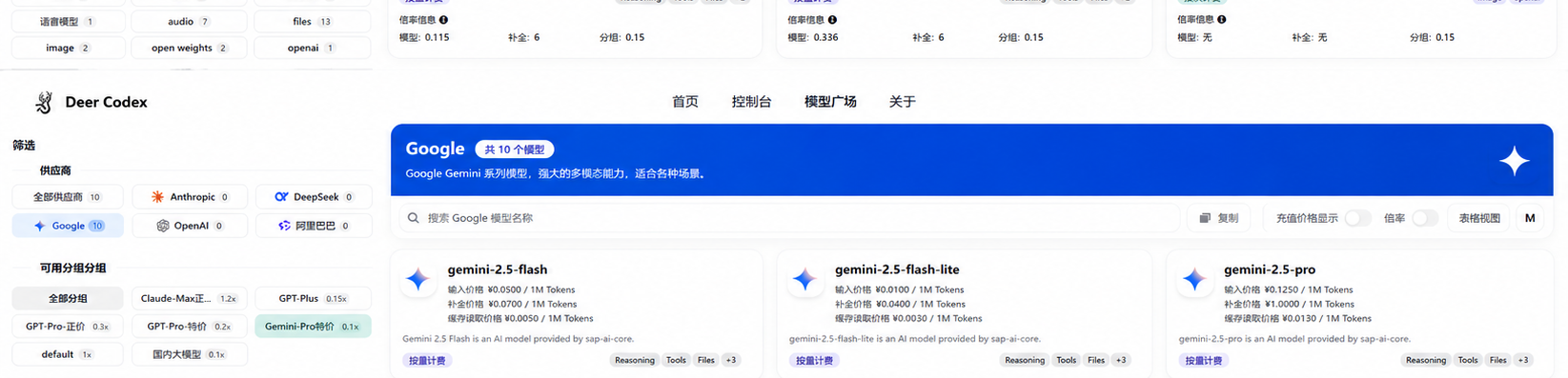Image resolution: width=1568 pixels, height=378 pixels.
Task: Focus the 搜索 Google 模型名称 search field
Action: point(789,218)
